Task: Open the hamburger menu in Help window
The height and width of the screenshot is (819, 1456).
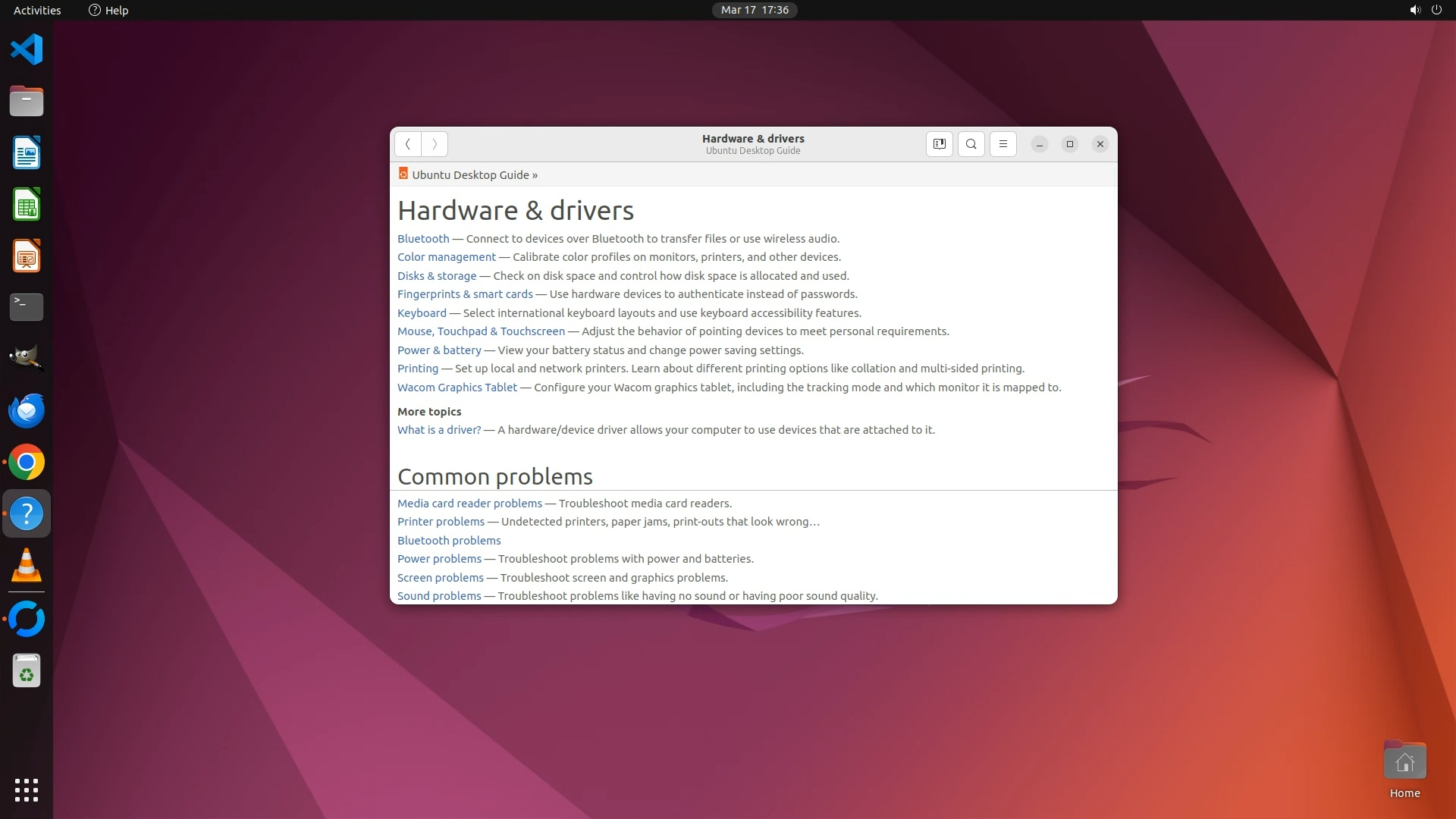Action: point(1003,144)
